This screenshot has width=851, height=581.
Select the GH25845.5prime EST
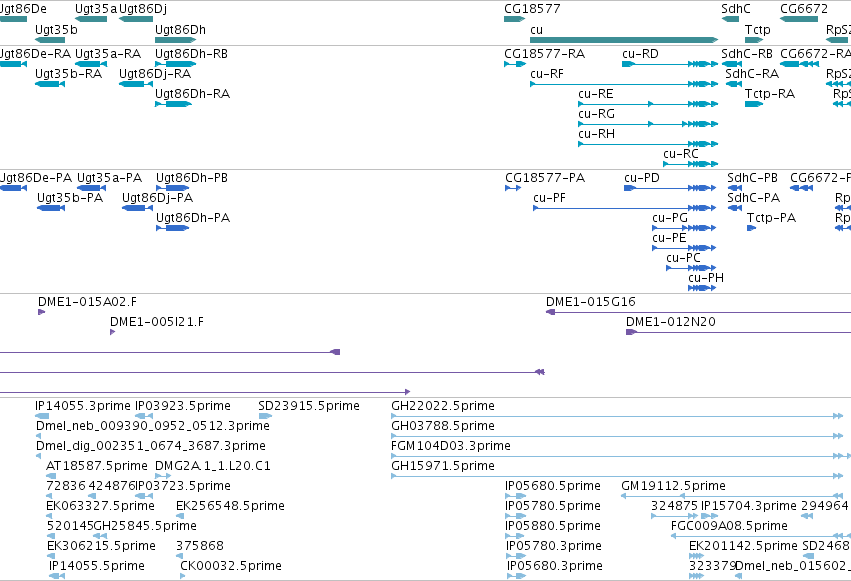pyautogui.click(x=100, y=536)
